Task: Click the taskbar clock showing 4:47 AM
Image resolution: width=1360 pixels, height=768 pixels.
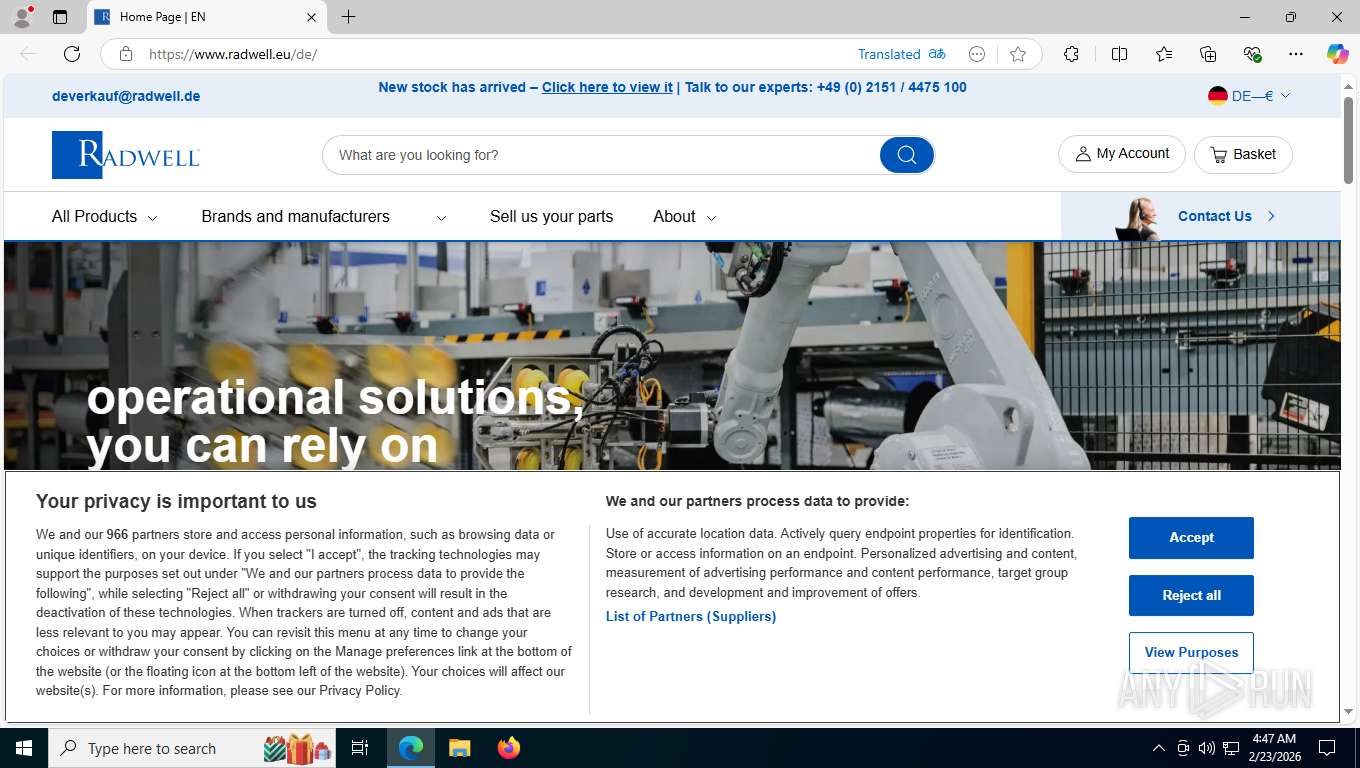Action: 1273,748
